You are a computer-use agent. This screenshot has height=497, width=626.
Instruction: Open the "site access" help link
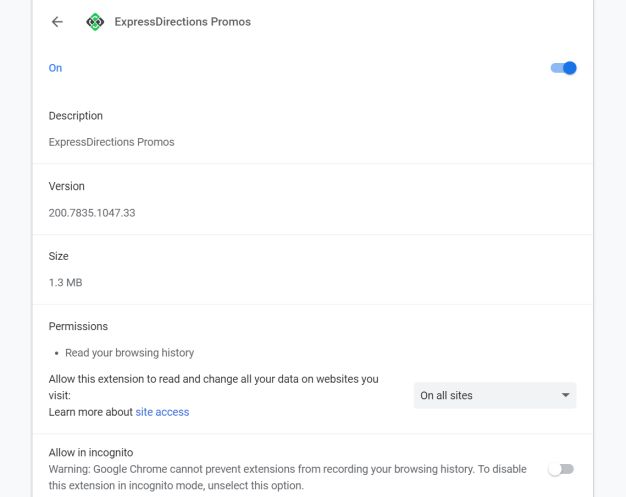pos(162,412)
